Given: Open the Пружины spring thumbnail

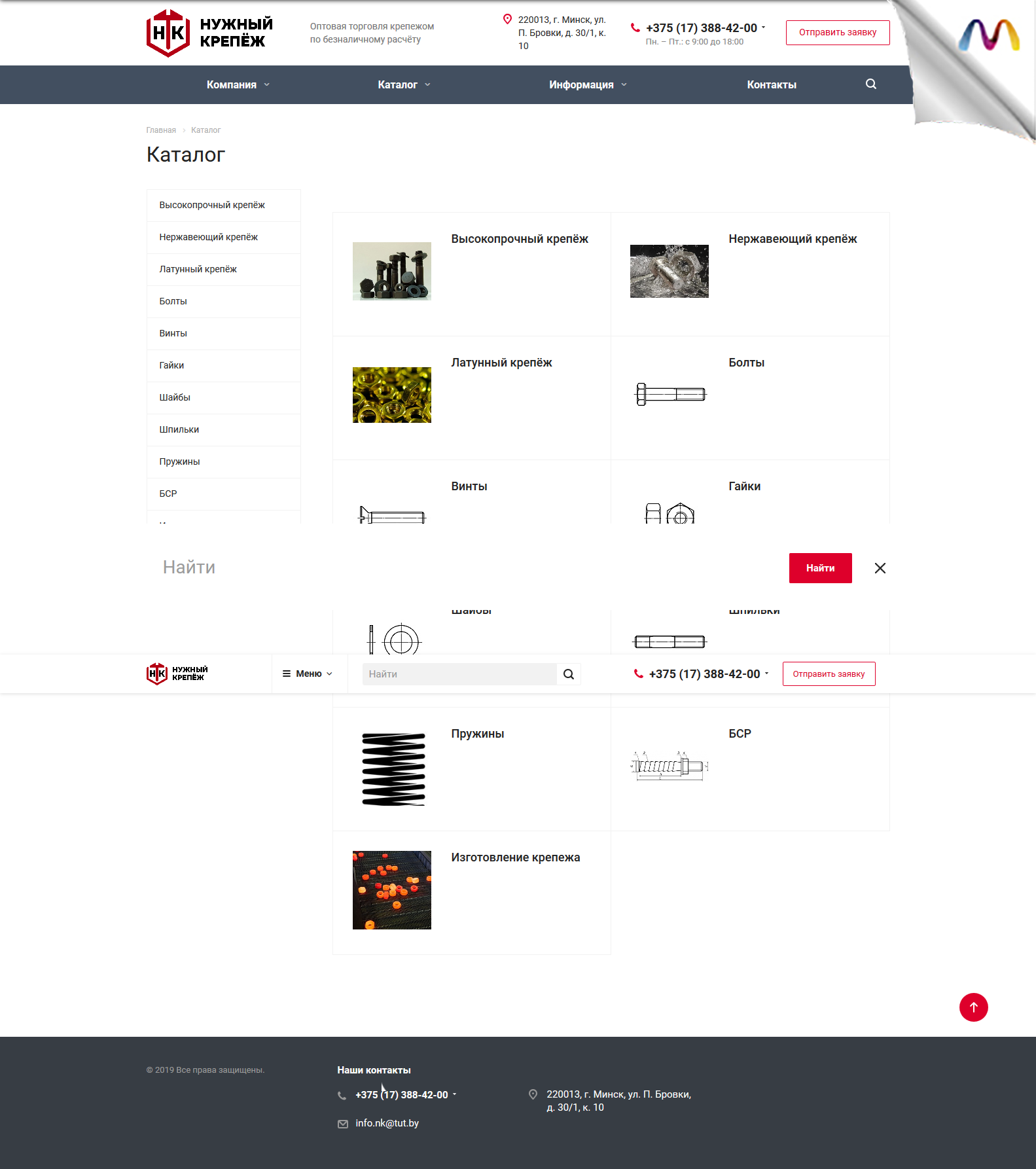Looking at the screenshot, I should point(393,769).
